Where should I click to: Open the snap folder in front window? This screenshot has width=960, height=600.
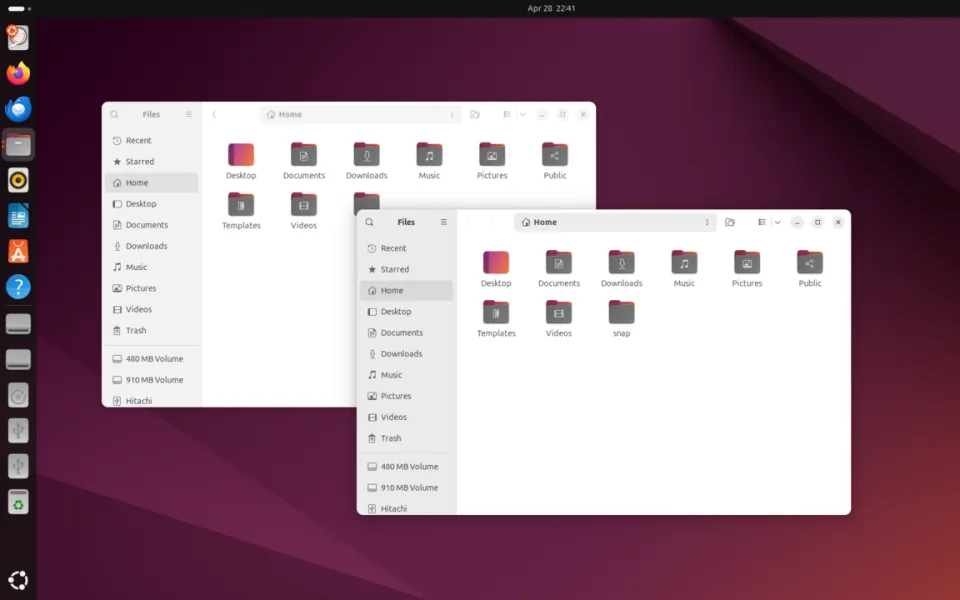(621, 319)
